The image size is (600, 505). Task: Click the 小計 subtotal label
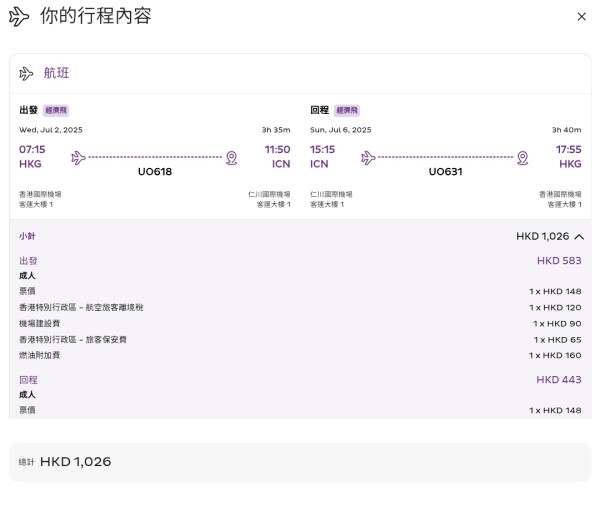(28, 237)
